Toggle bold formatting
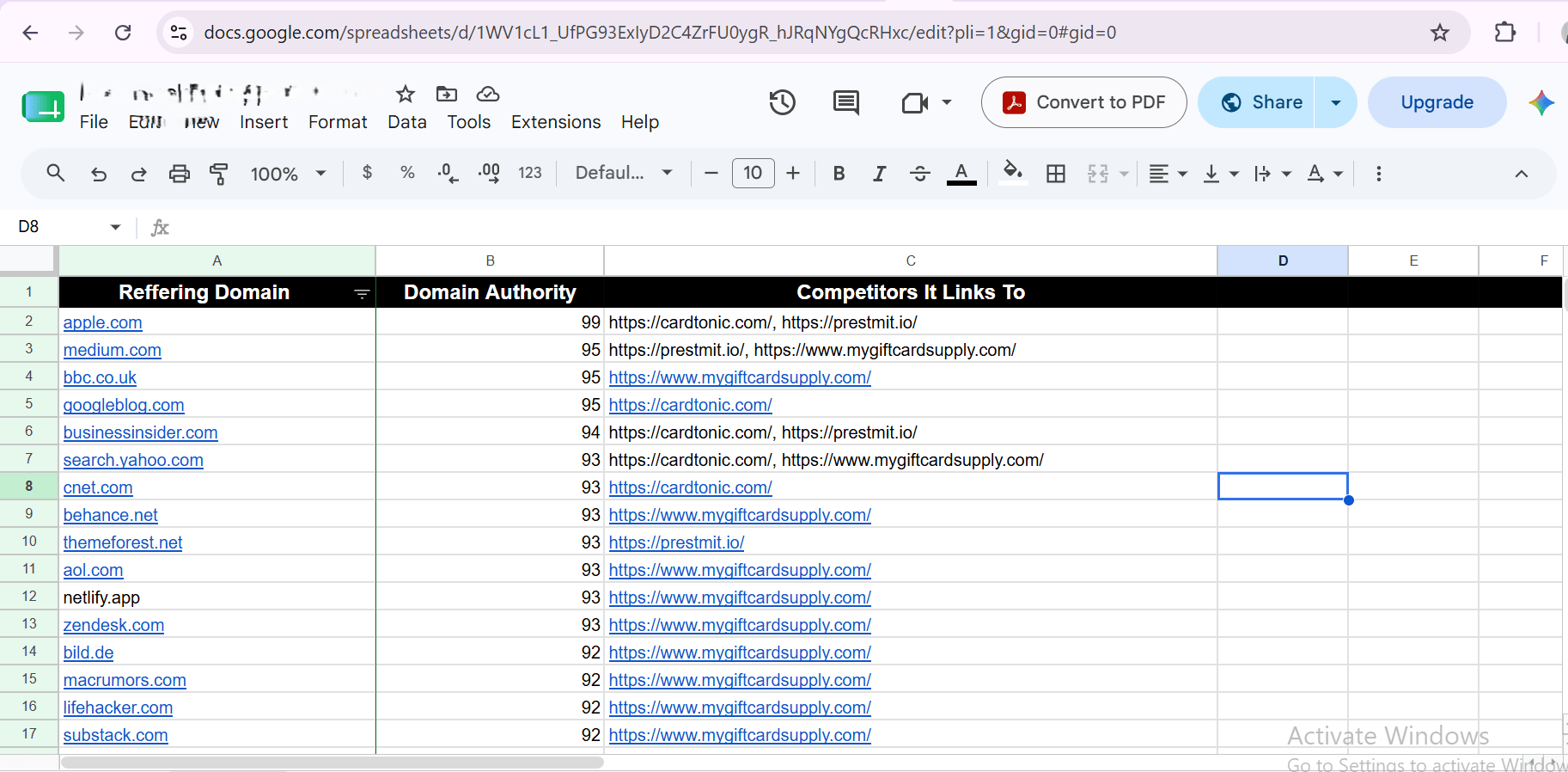 (839, 174)
